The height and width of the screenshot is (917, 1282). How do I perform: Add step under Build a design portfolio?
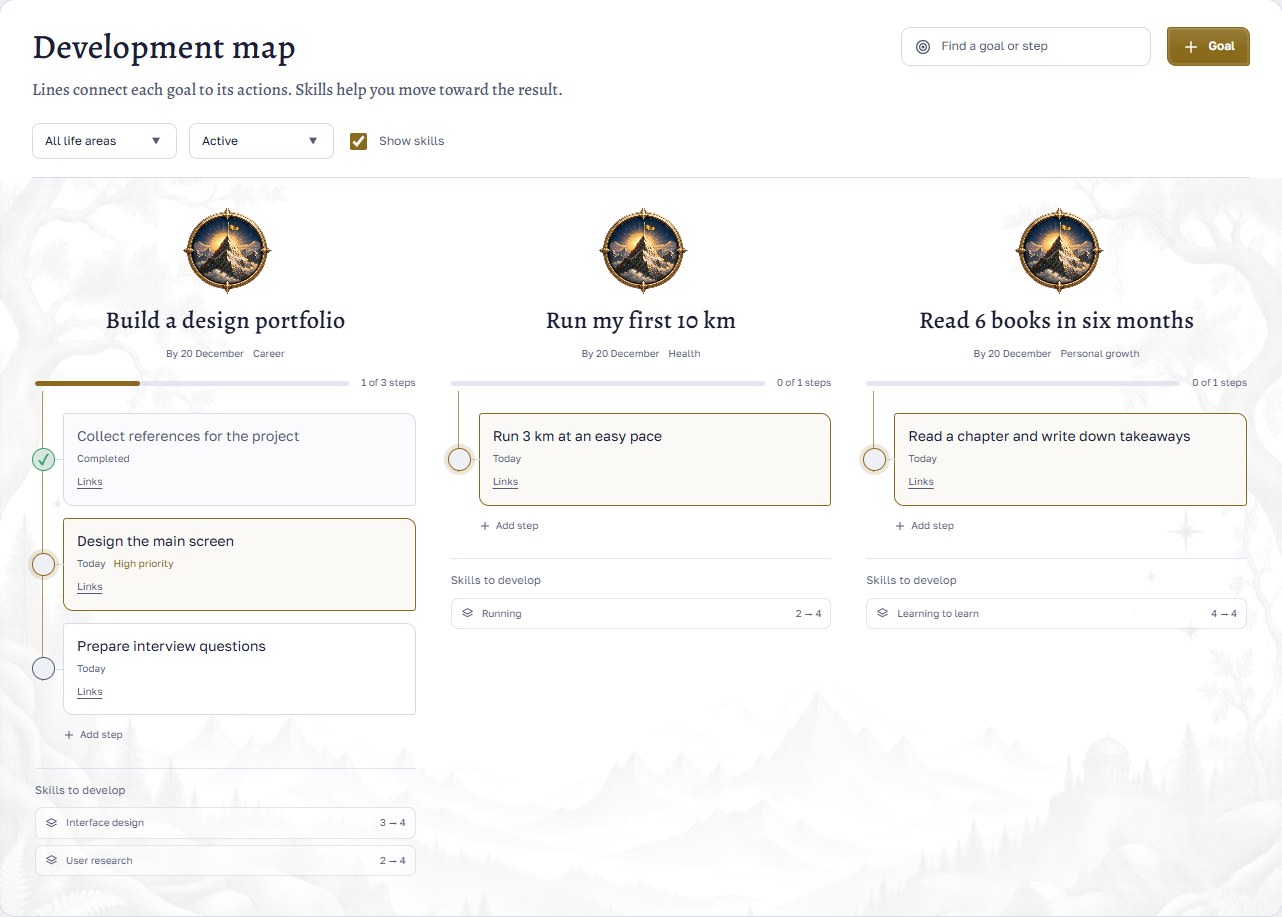(93, 735)
